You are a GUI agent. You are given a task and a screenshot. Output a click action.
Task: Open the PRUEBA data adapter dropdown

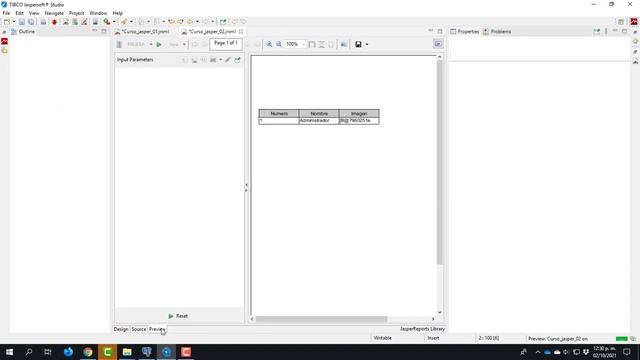pyautogui.click(x=151, y=44)
